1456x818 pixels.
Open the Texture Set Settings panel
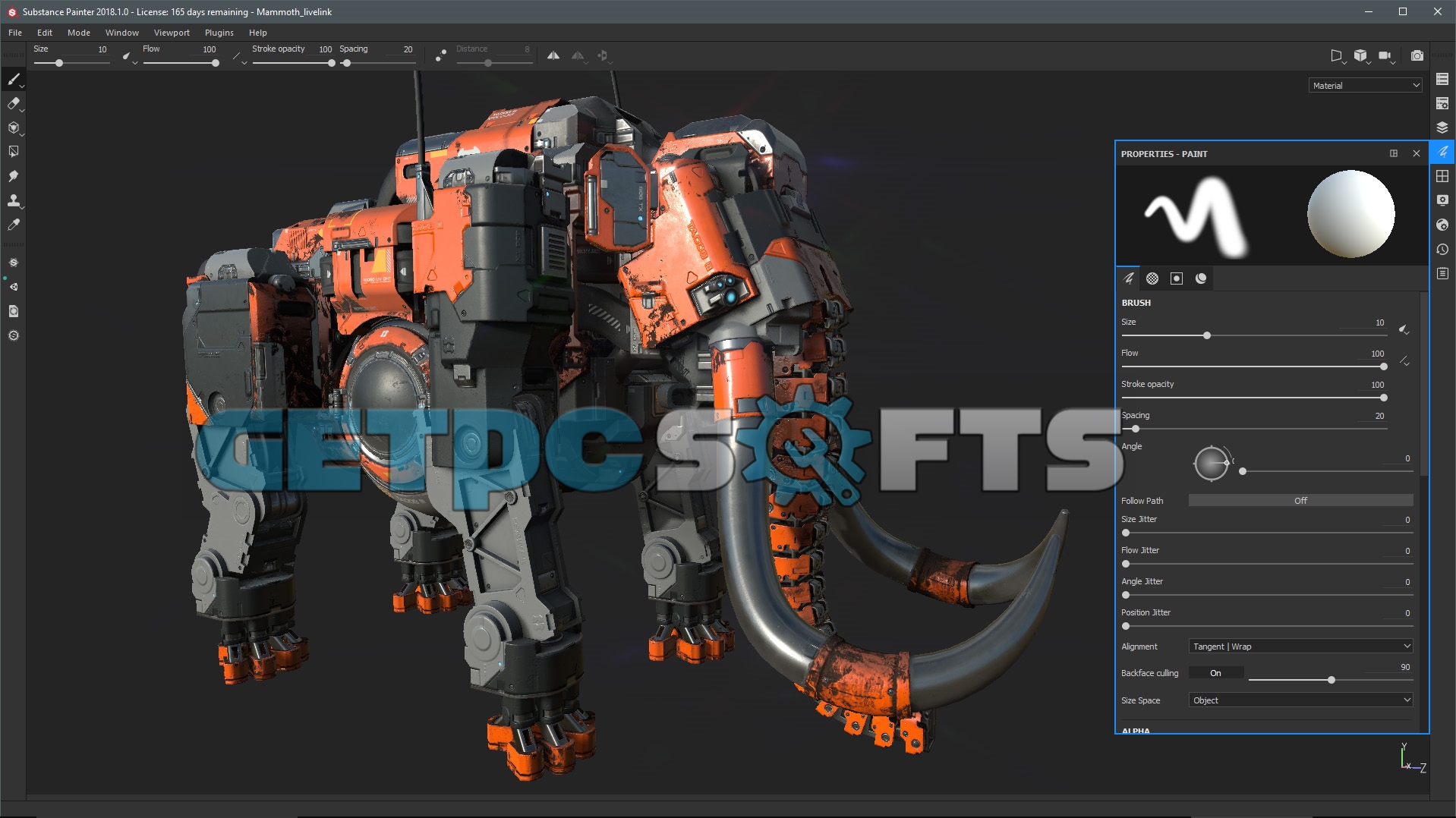(1442, 104)
